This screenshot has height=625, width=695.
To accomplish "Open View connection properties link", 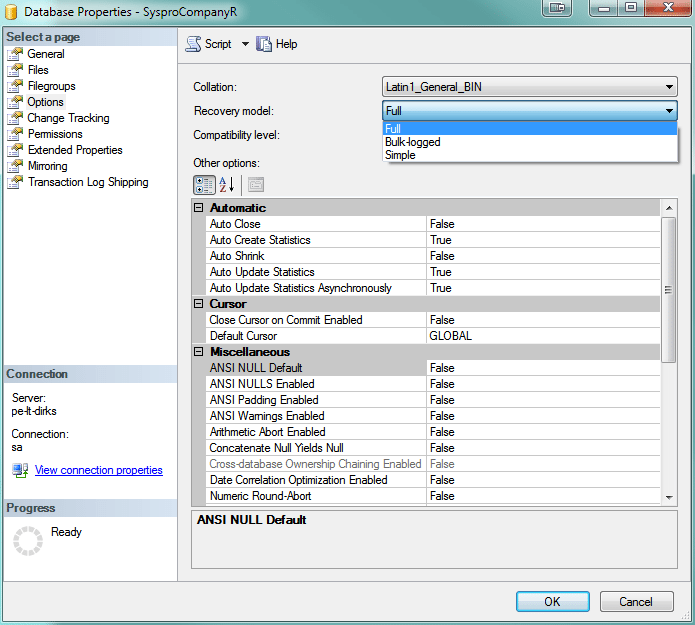I will [x=99, y=470].
